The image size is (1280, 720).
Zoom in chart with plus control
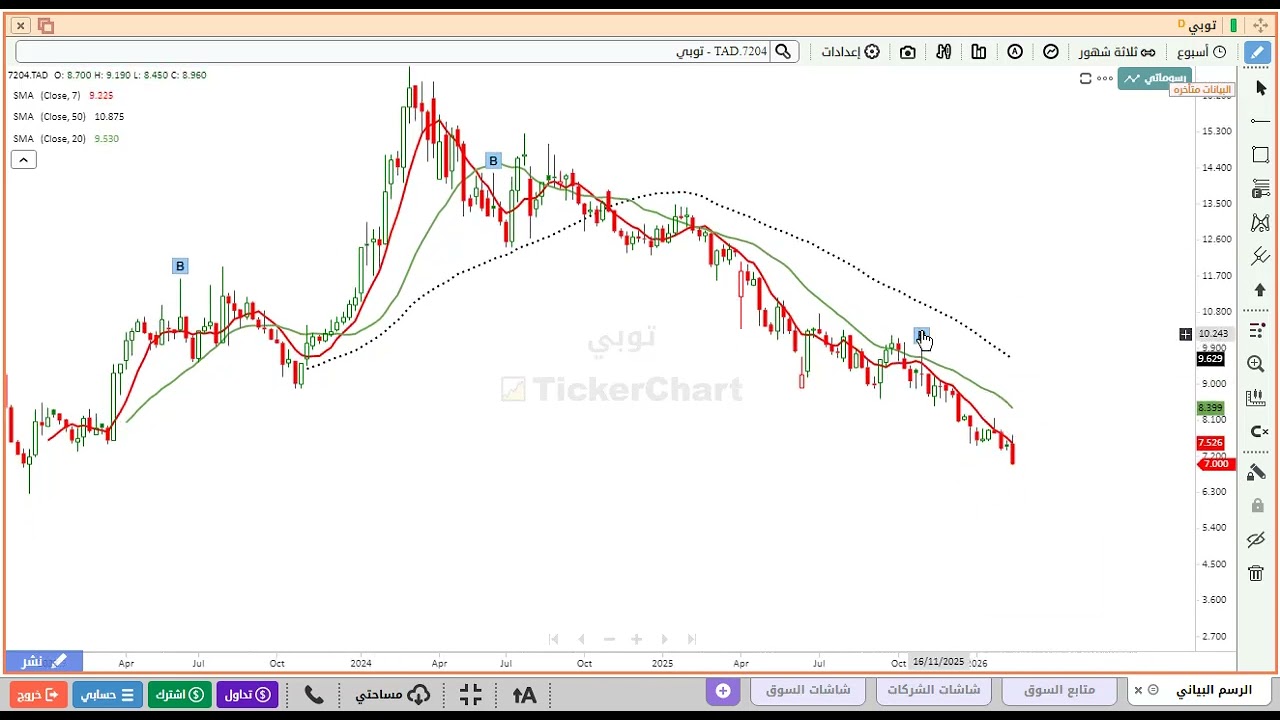click(636, 639)
